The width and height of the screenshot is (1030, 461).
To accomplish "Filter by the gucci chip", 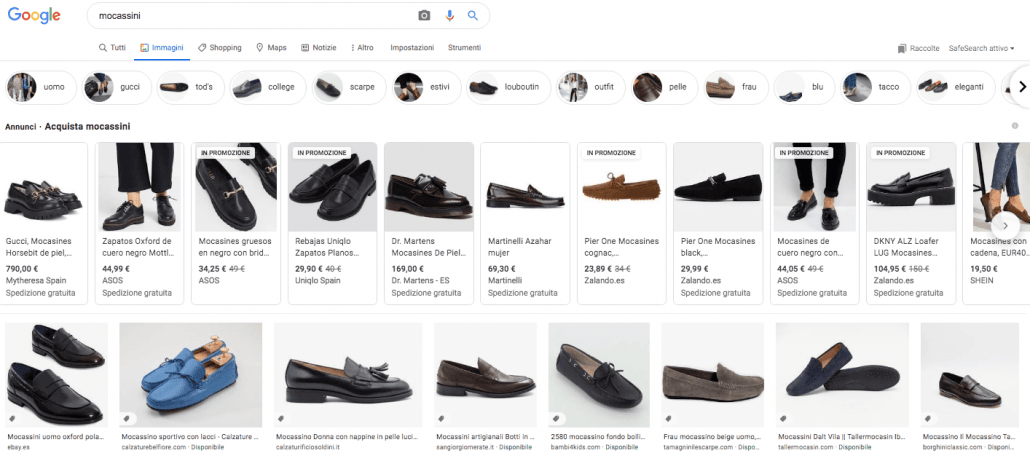I will 117,87.
